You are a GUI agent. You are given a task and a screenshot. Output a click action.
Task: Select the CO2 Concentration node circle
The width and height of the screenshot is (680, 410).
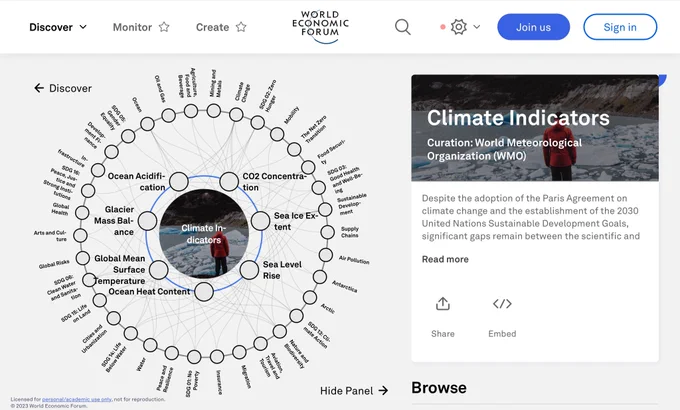point(229,181)
